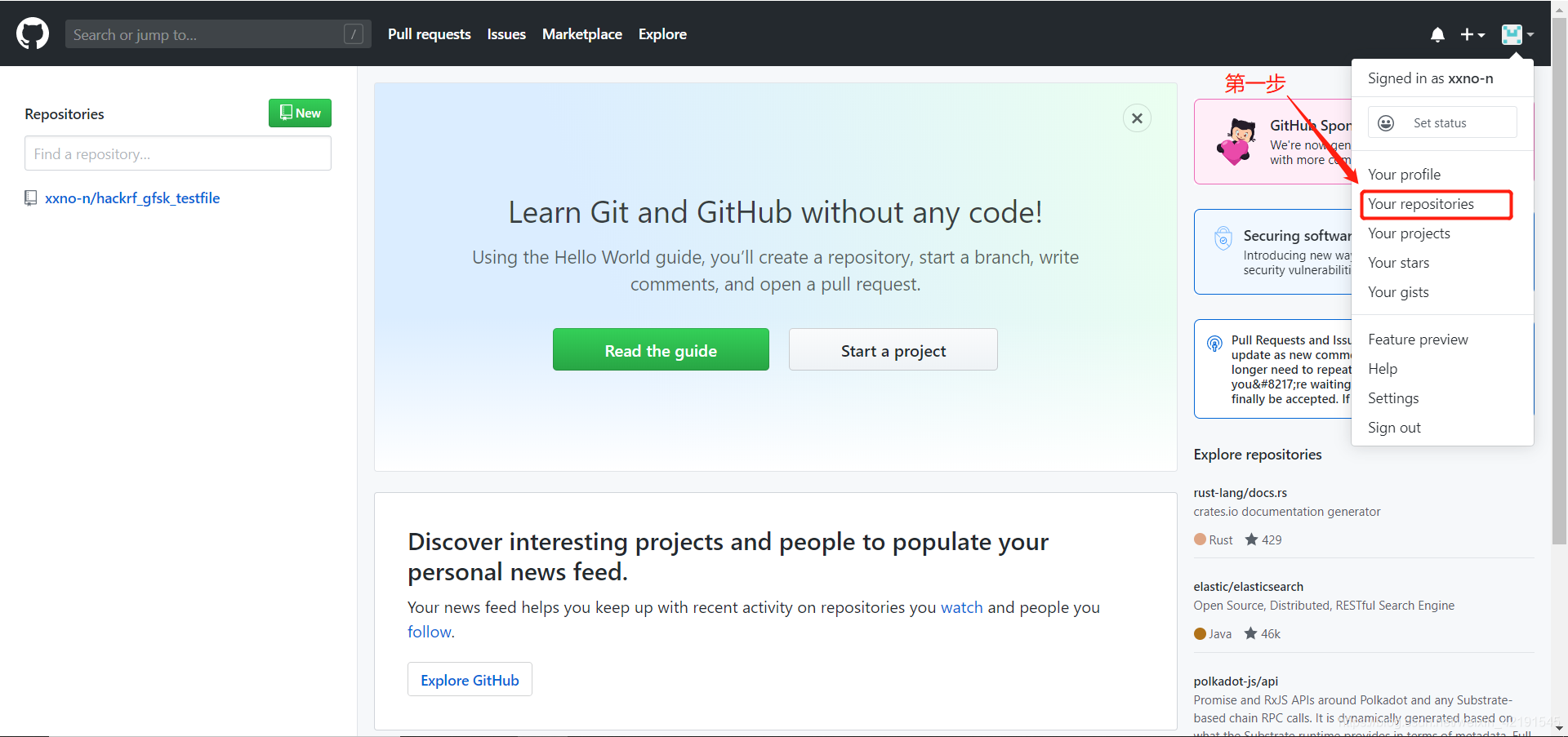The width and height of the screenshot is (1568, 737).
Task: Click the Pull Requests announcement icon
Action: click(1214, 344)
